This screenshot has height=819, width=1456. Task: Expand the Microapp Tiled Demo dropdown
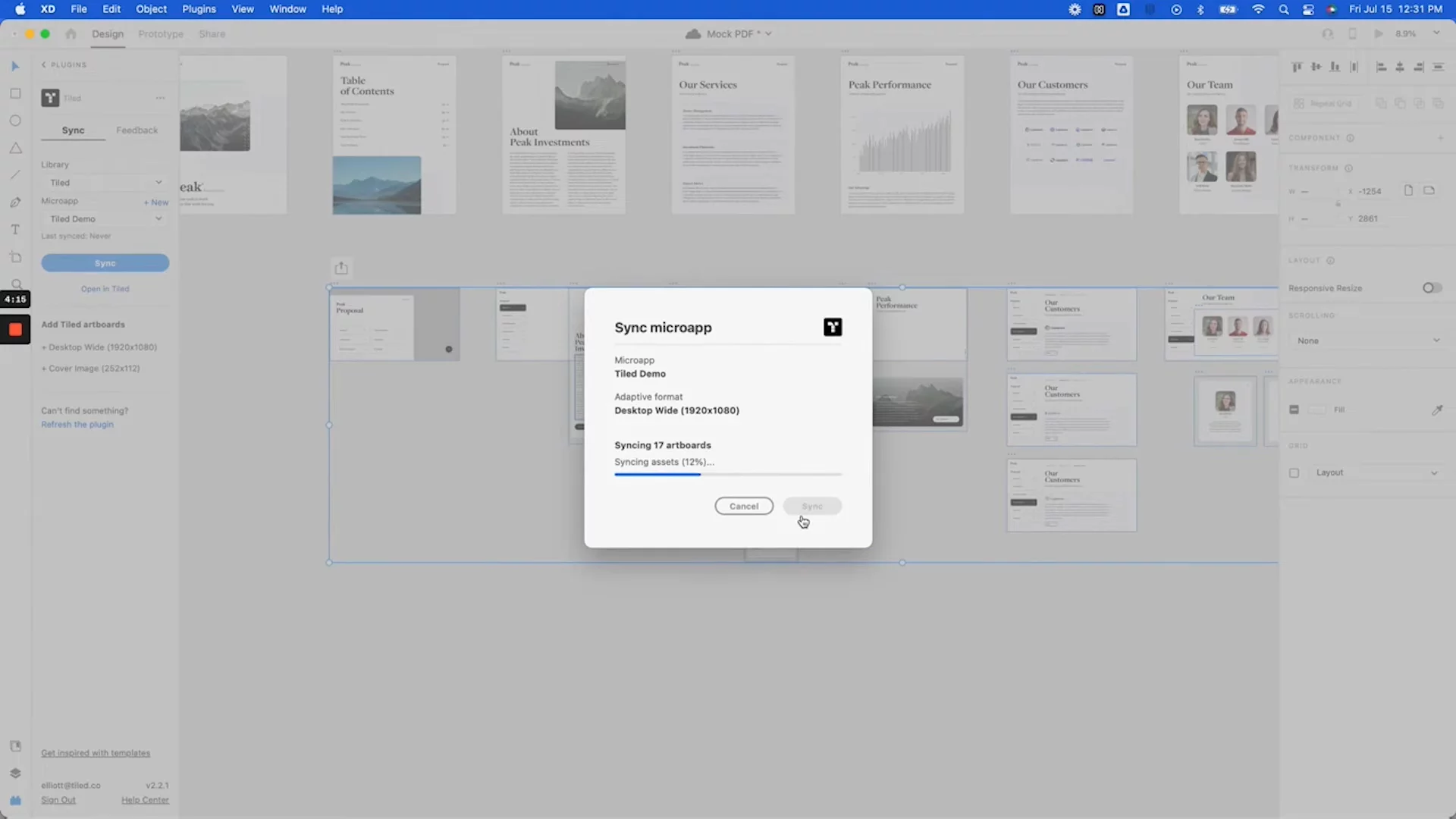pos(105,219)
